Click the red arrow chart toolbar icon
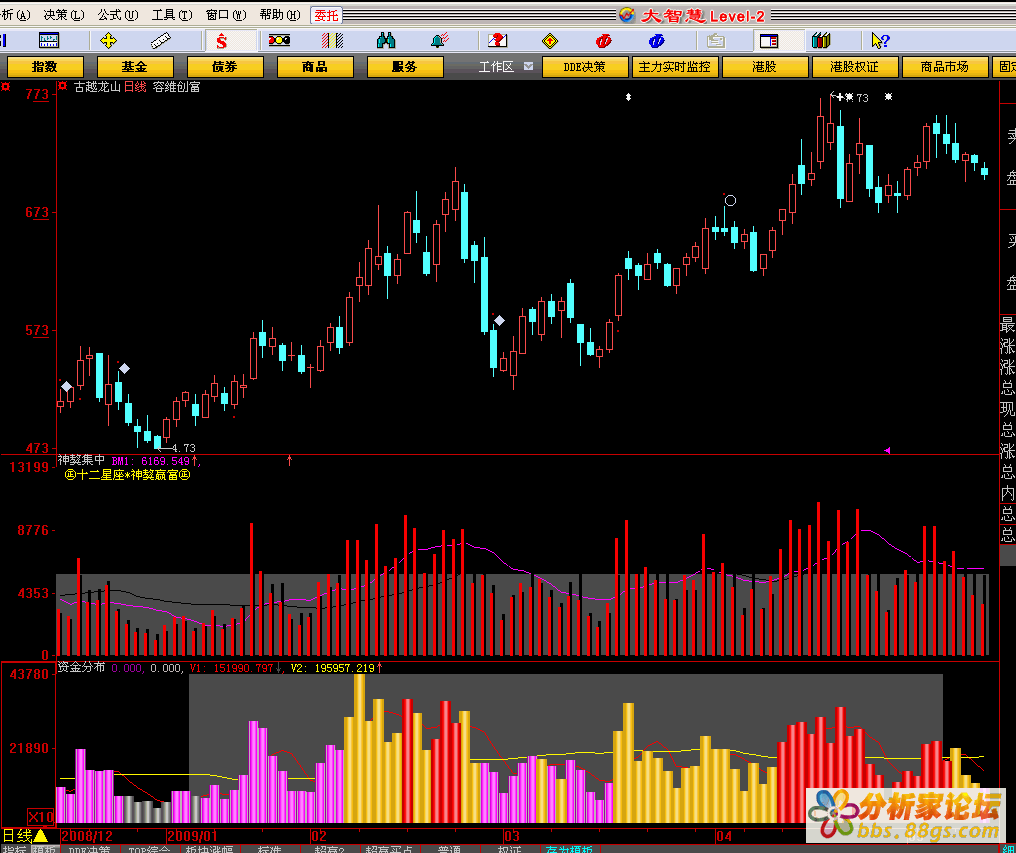Image resolution: width=1016 pixels, height=853 pixels. click(497, 41)
